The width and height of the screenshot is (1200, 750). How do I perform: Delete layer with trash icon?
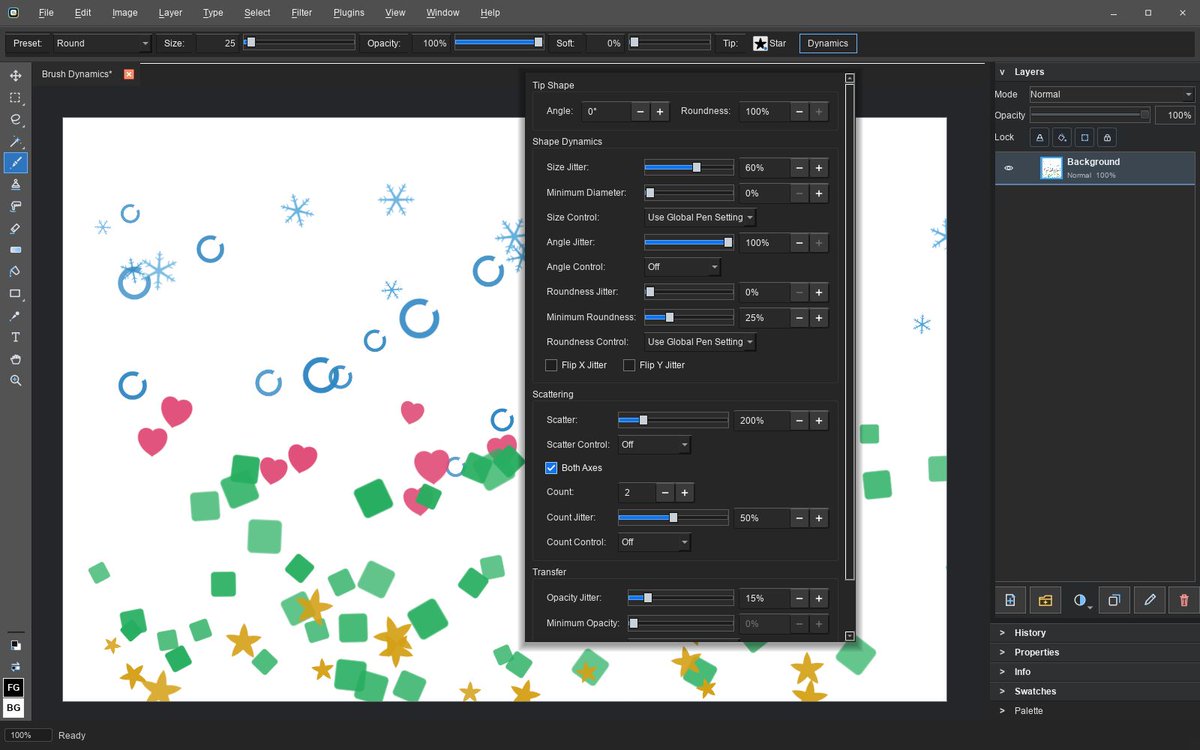[1184, 600]
